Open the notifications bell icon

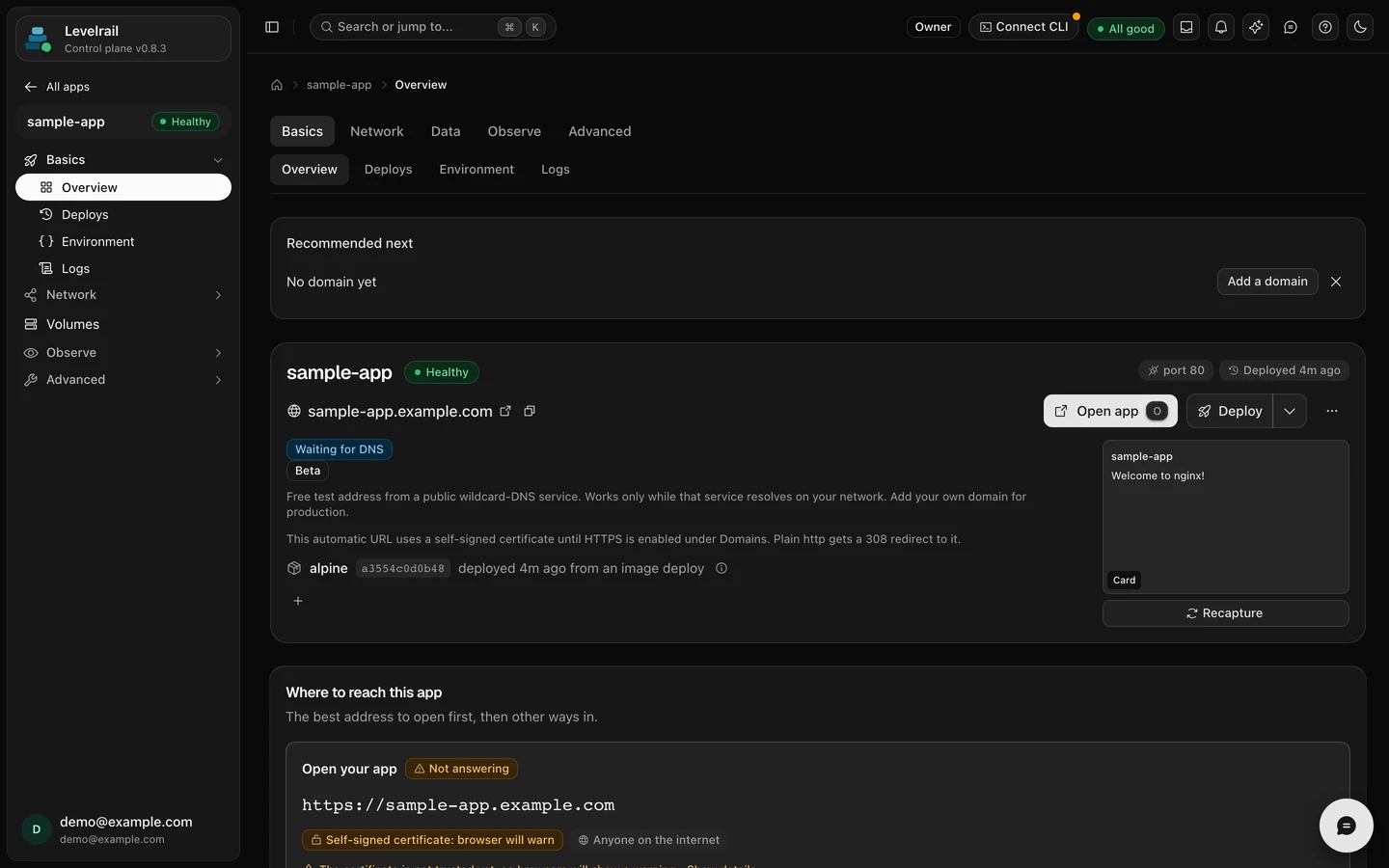coord(1221,27)
